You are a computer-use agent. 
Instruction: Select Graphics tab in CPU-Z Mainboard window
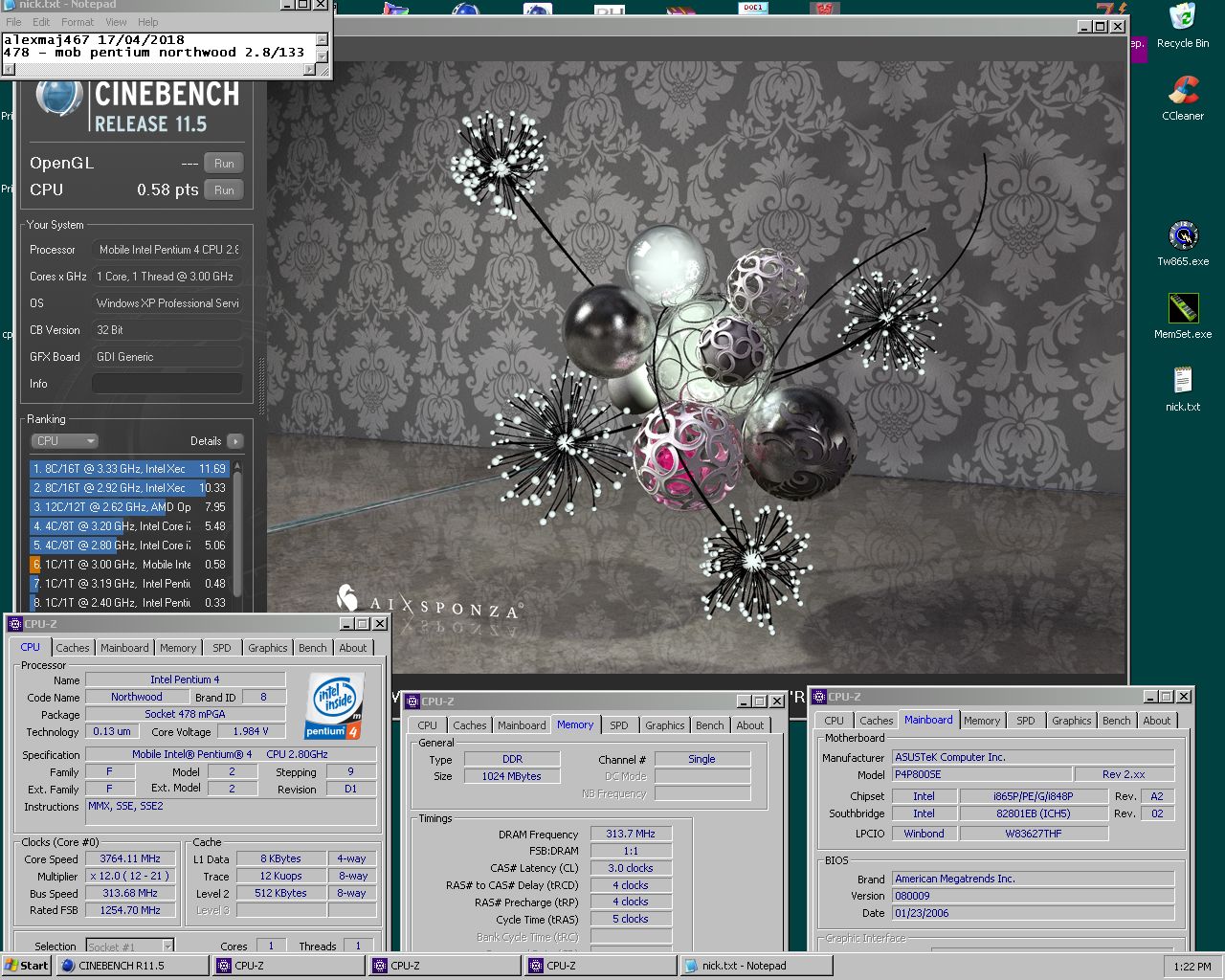[1072, 721]
